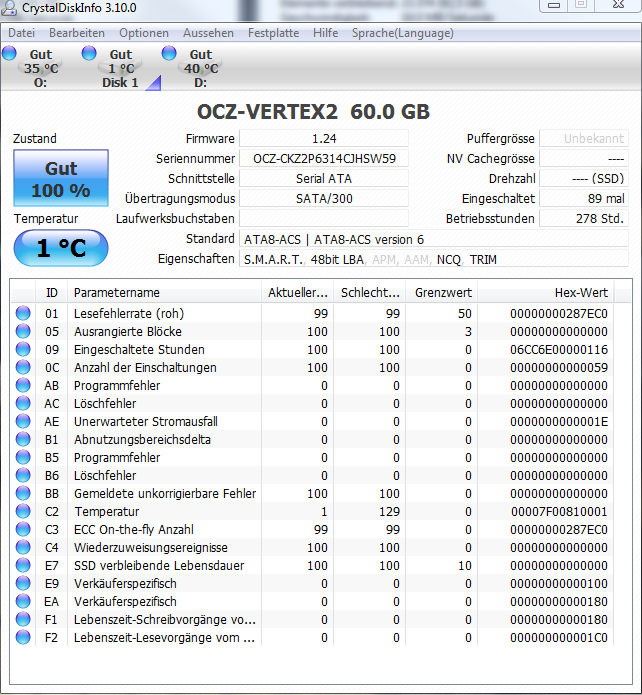Viewport: 642px width, 695px height.
Task: Select the Unerwarteter Stromausfall parameter name
Action: (x=146, y=422)
